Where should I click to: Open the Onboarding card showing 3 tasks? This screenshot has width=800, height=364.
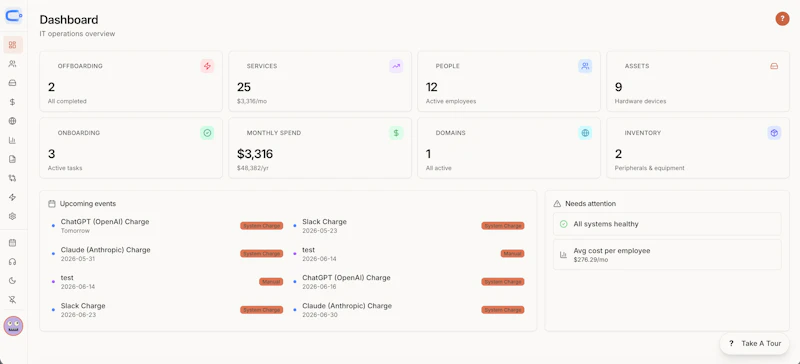coord(131,148)
